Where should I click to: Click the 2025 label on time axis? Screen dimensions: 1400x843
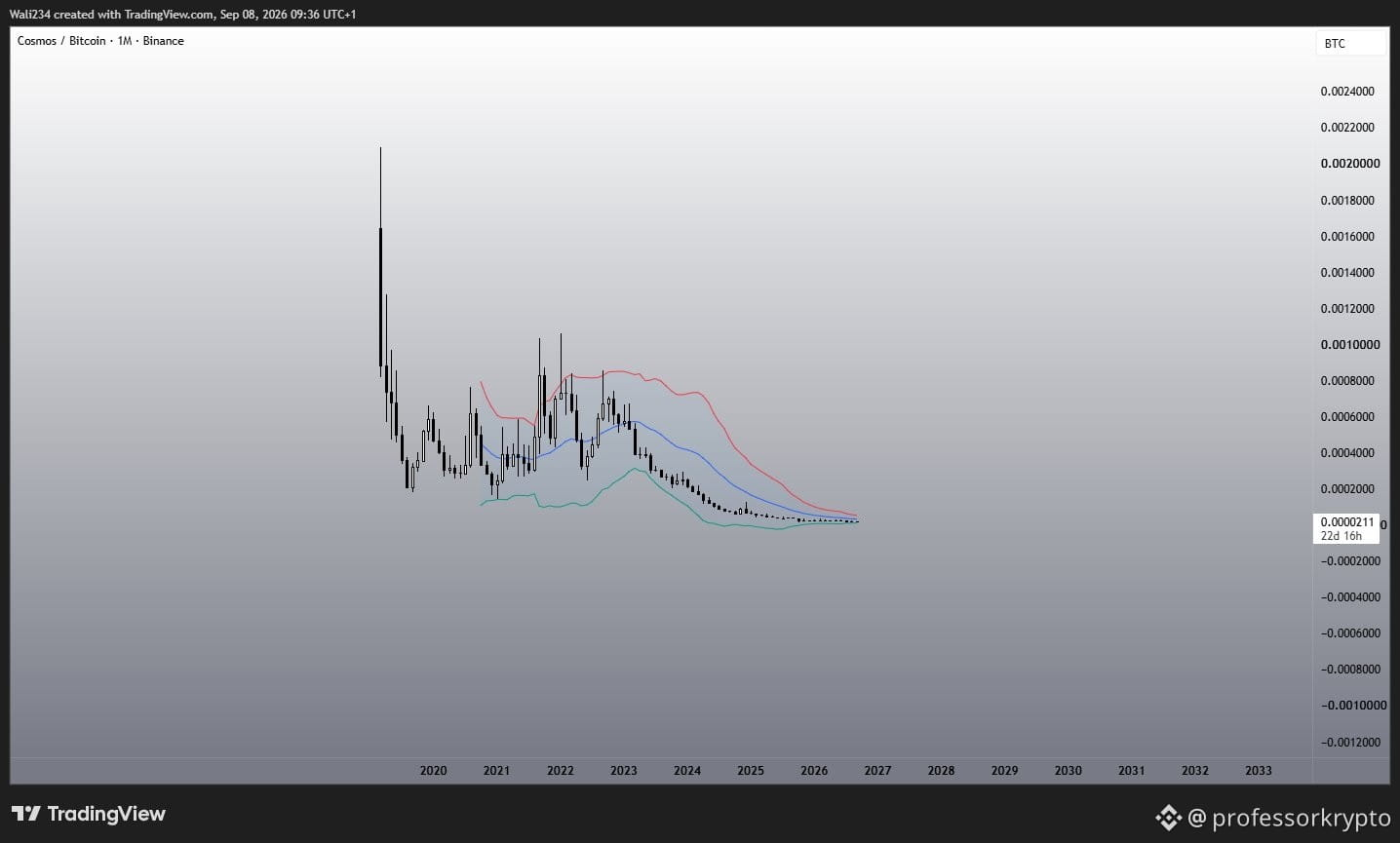(751, 771)
